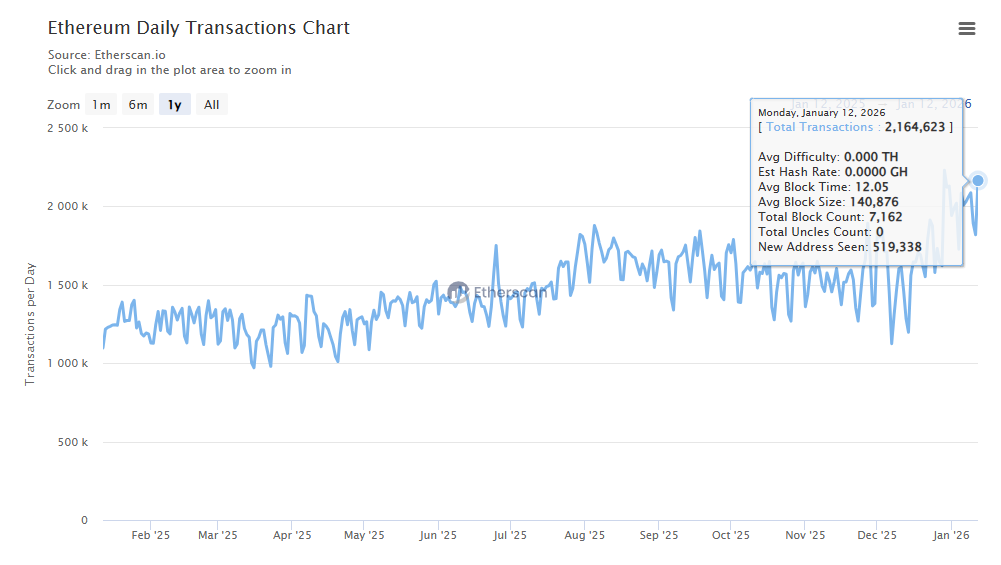Image resolution: width=1001 pixels, height=565 pixels.
Task: Click the Etherscan watermark logo
Action: (x=459, y=292)
